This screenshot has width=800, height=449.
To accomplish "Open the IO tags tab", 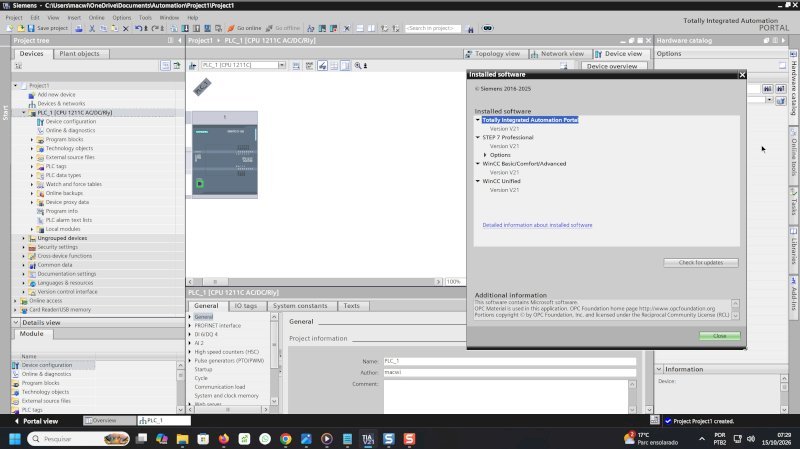I will pyautogui.click(x=245, y=306).
